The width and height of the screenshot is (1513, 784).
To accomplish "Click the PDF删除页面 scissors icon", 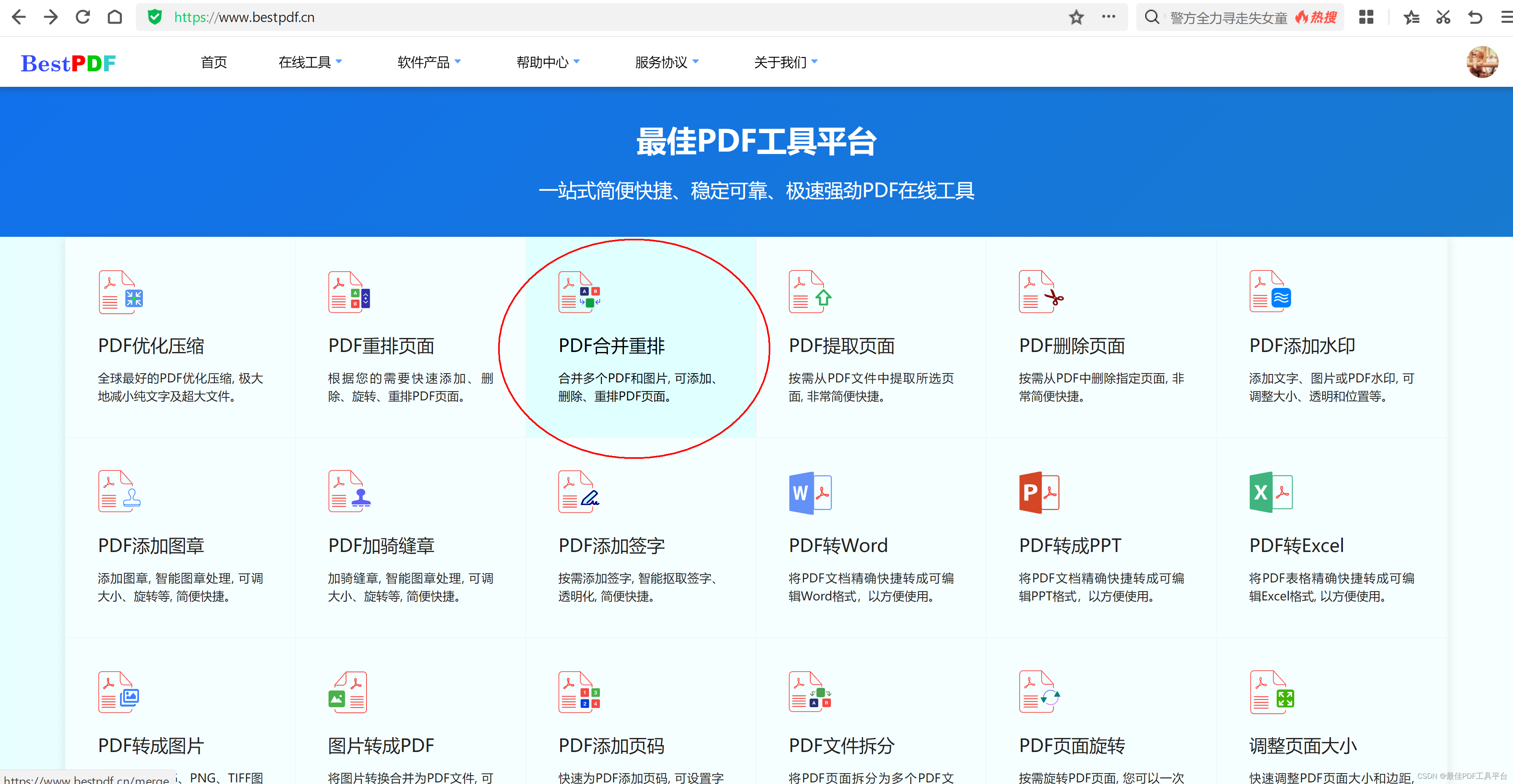I will point(1041,292).
